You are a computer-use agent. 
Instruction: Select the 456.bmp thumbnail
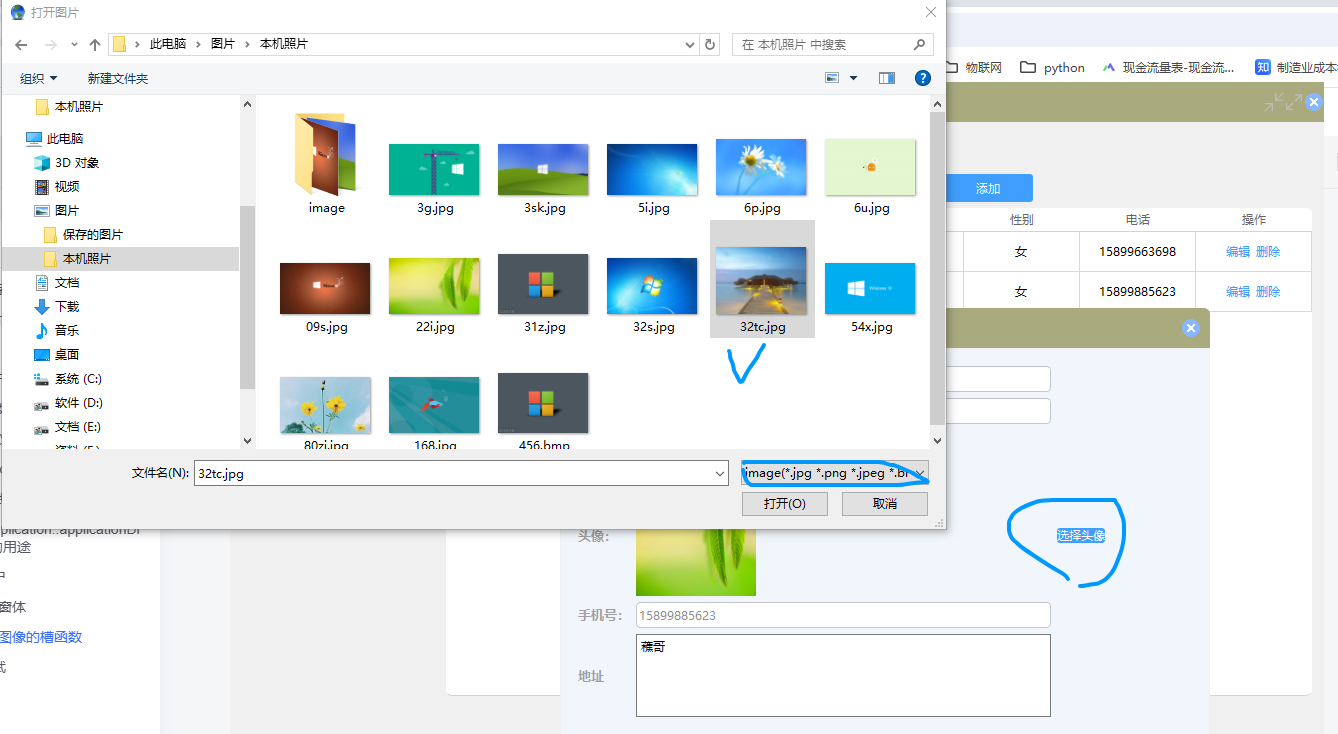543,403
